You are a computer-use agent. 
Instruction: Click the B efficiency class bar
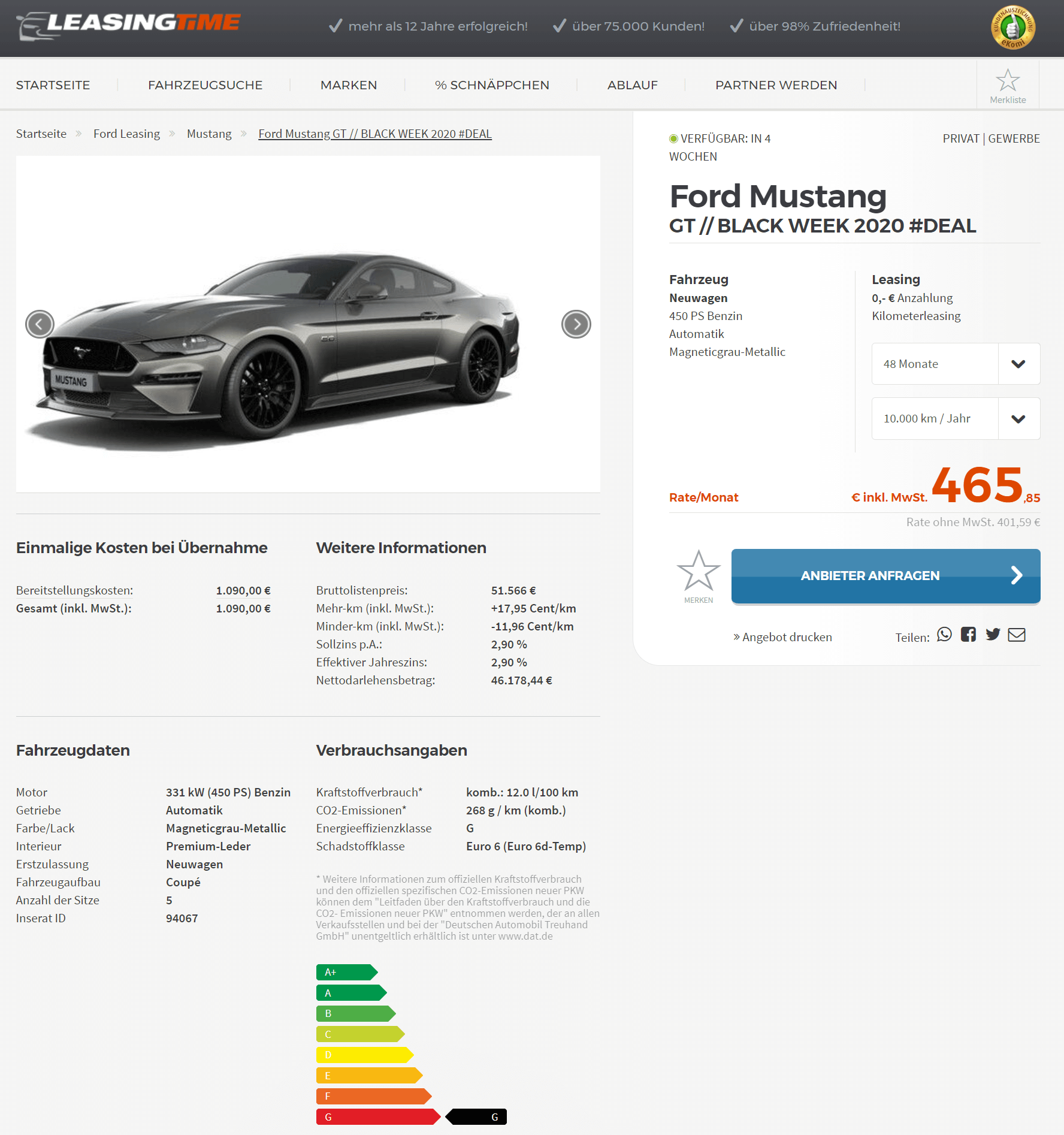coord(355,1013)
